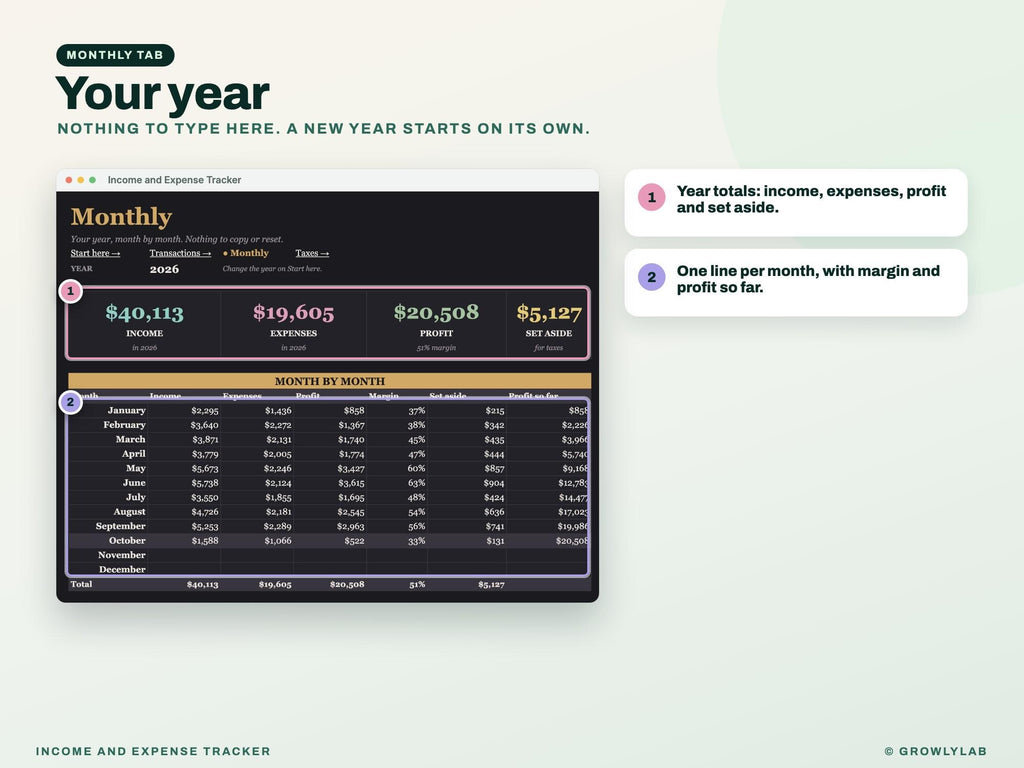Select the July row label

[135, 497]
